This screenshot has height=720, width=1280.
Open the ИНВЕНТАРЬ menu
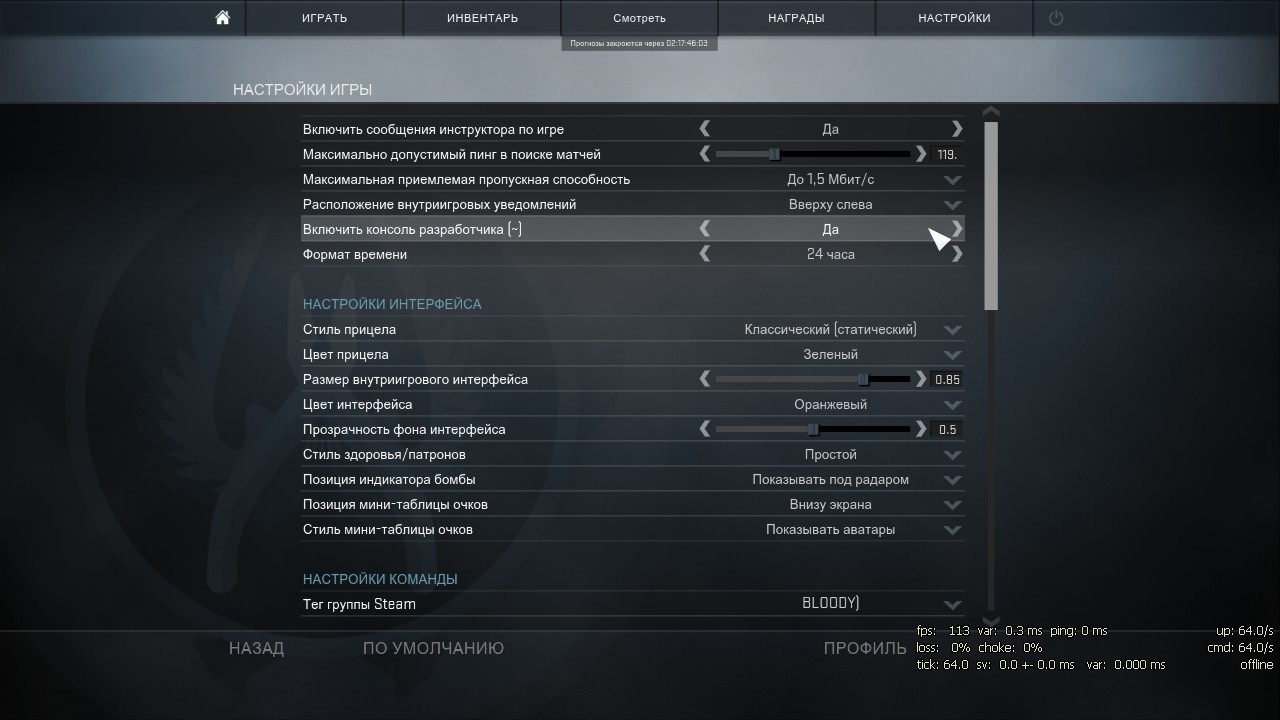tap(482, 18)
